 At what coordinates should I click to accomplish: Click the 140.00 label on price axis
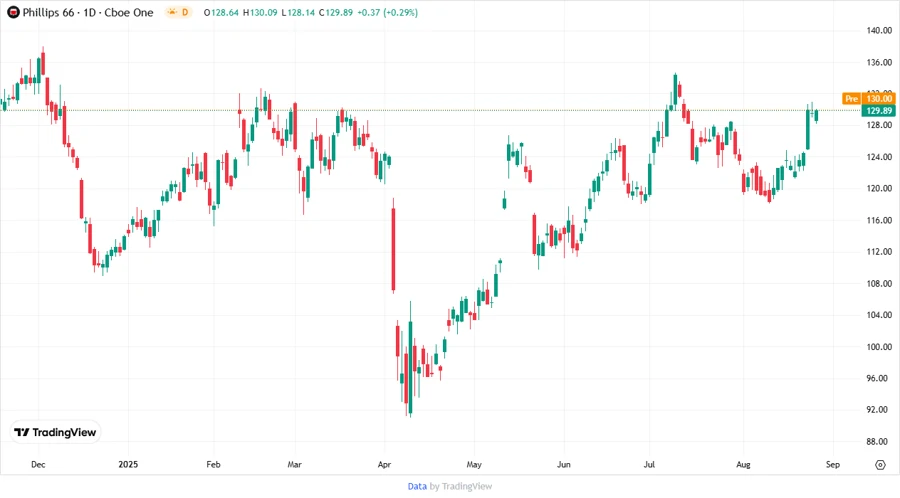coord(879,31)
